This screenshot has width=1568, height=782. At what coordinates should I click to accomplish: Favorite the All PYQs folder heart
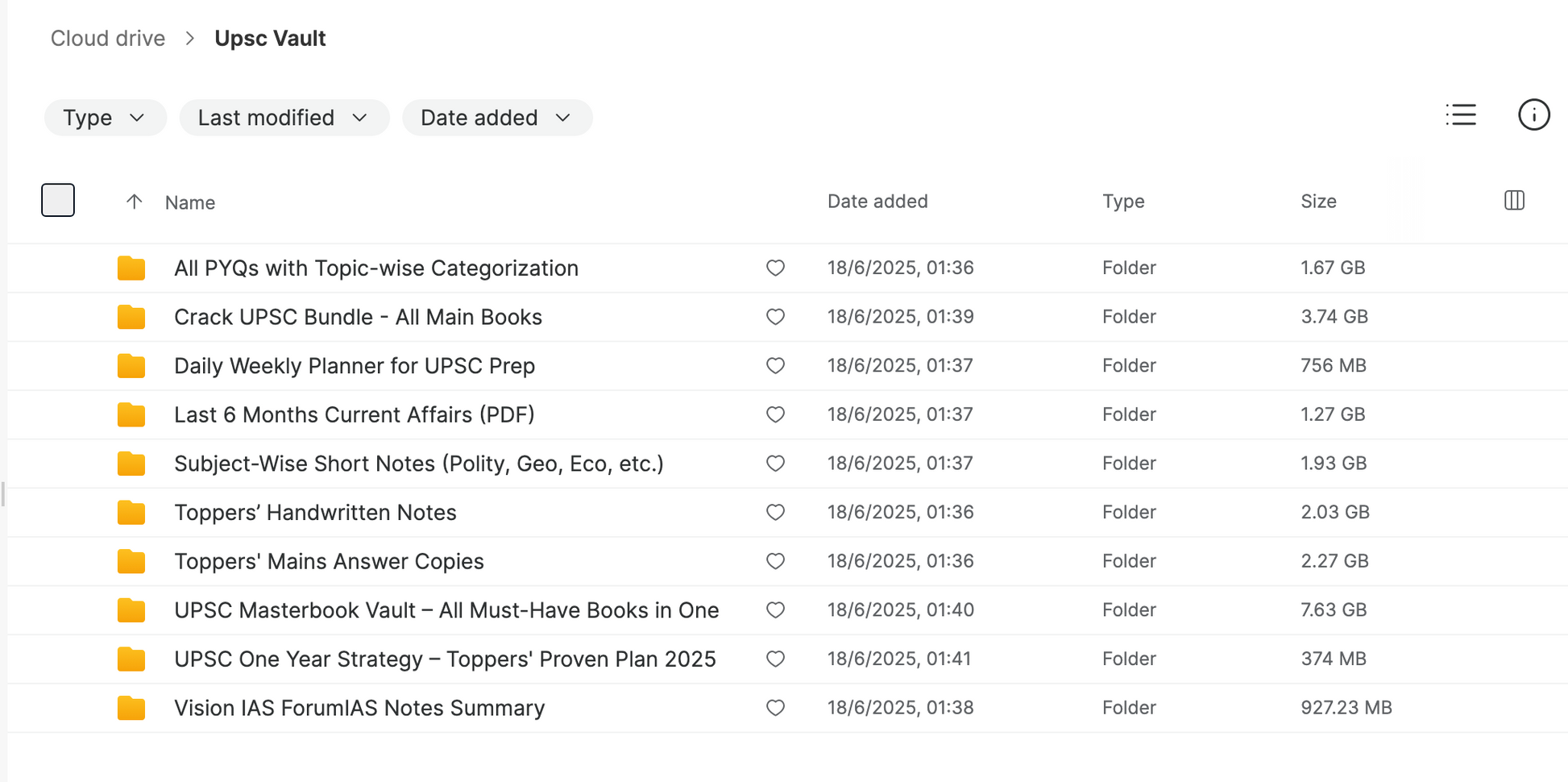tap(775, 268)
